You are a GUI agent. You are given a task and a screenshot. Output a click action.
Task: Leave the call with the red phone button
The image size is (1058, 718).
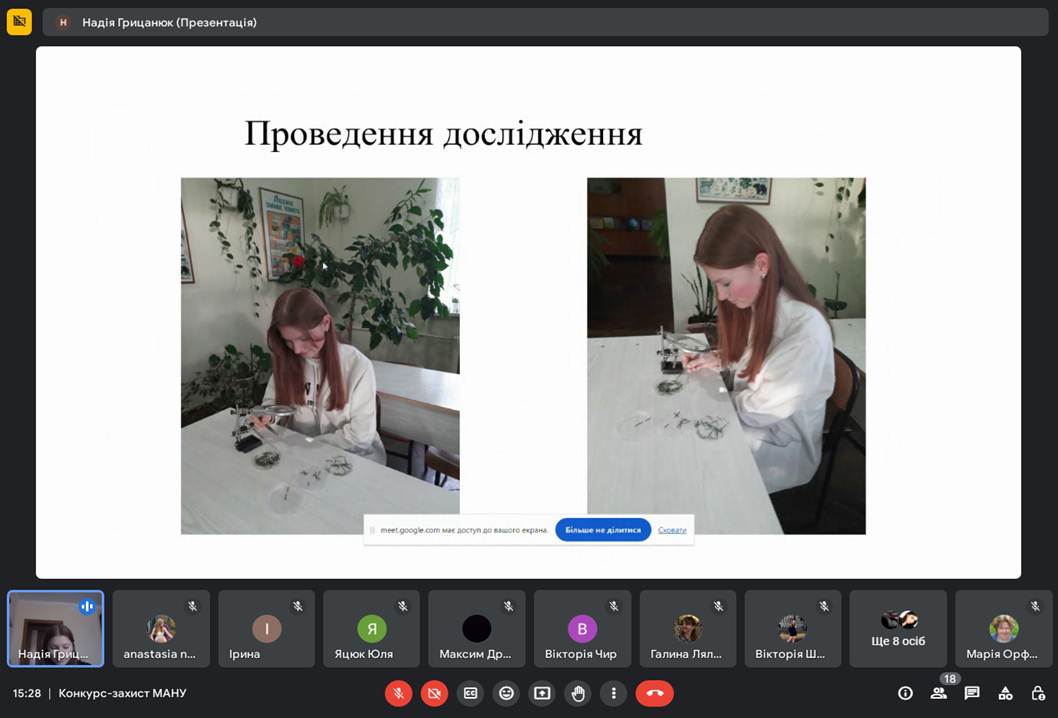click(x=653, y=692)
